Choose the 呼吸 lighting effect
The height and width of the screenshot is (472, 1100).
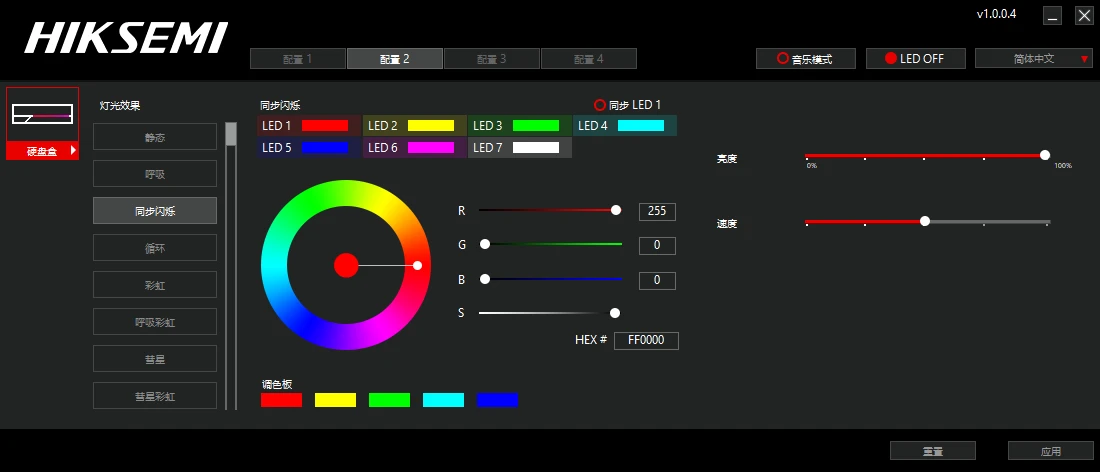coord(155,173)
